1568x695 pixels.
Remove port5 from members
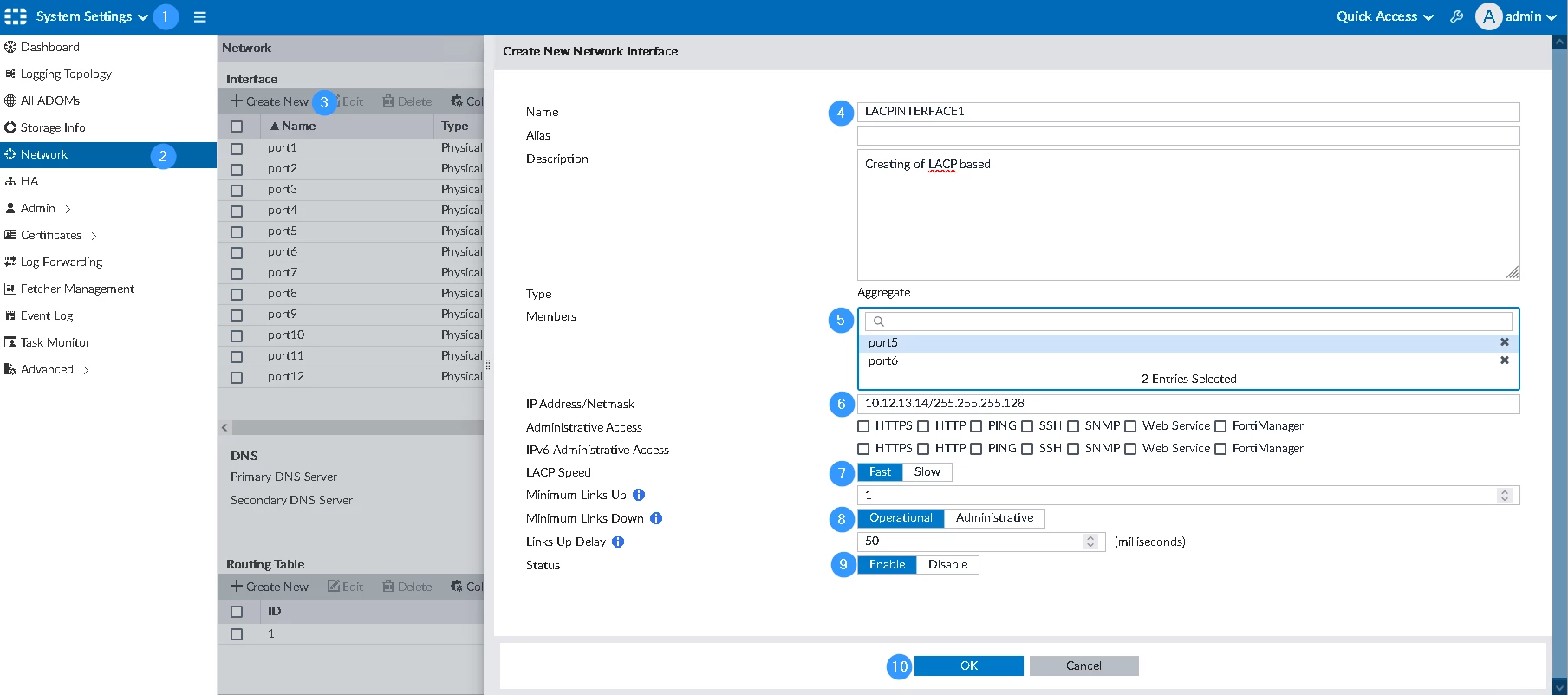coord(1505,342)
